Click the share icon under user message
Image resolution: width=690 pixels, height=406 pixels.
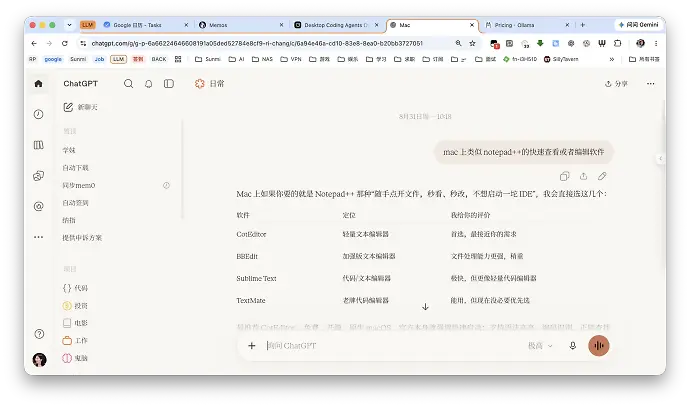(583, 176)
